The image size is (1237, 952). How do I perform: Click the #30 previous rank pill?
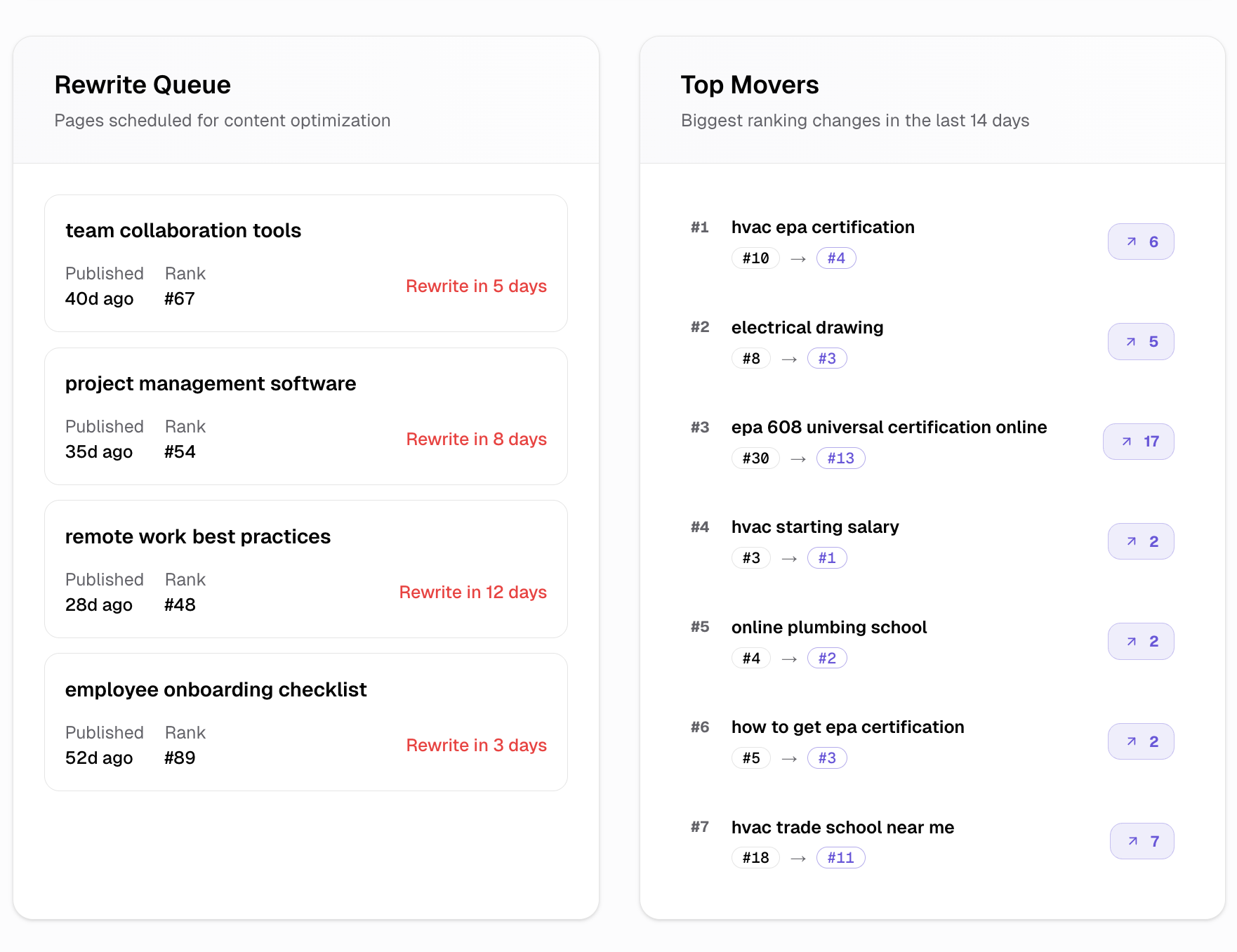[x=755, y=458]
